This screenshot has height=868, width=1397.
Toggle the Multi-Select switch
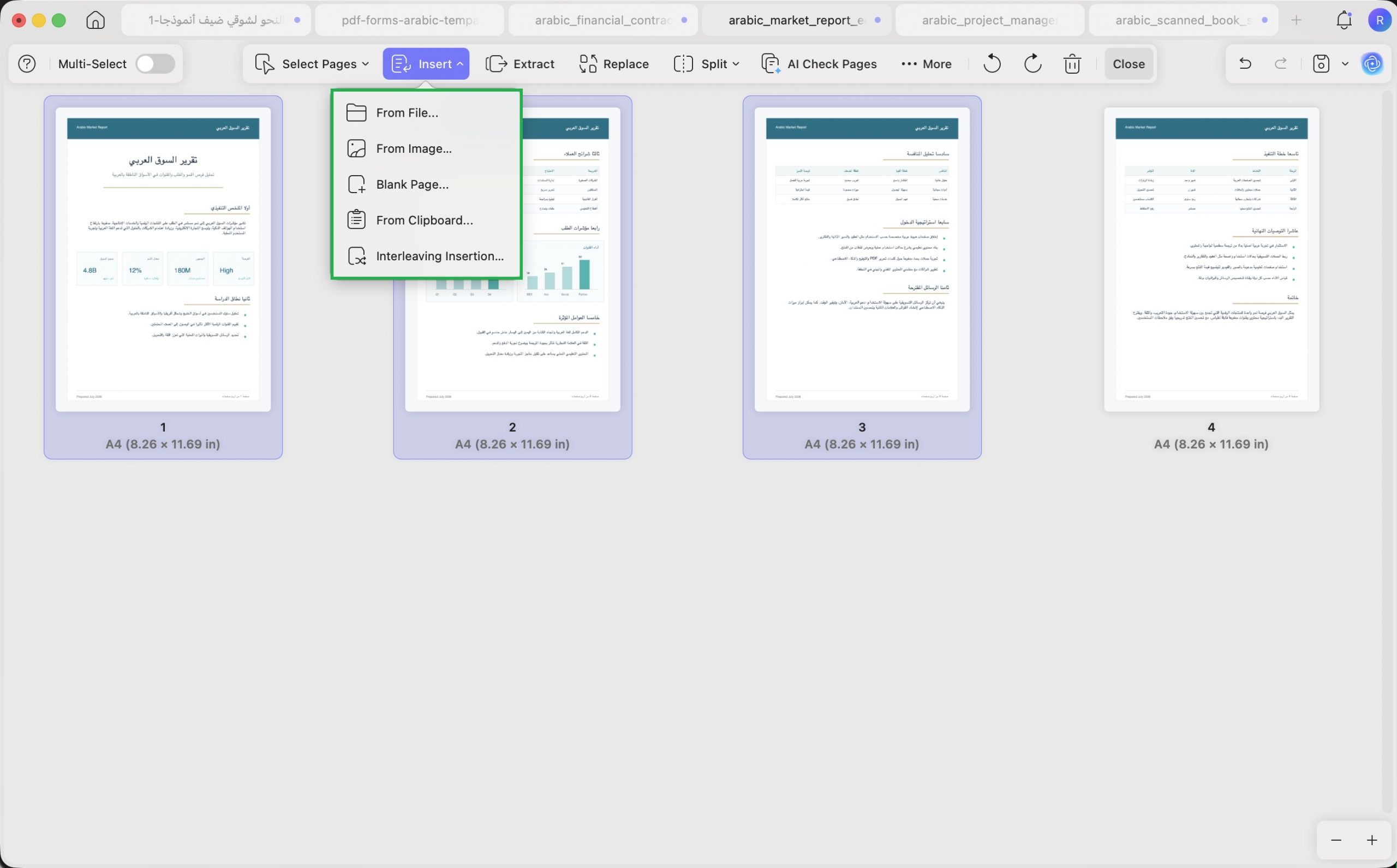pos(155,64)
